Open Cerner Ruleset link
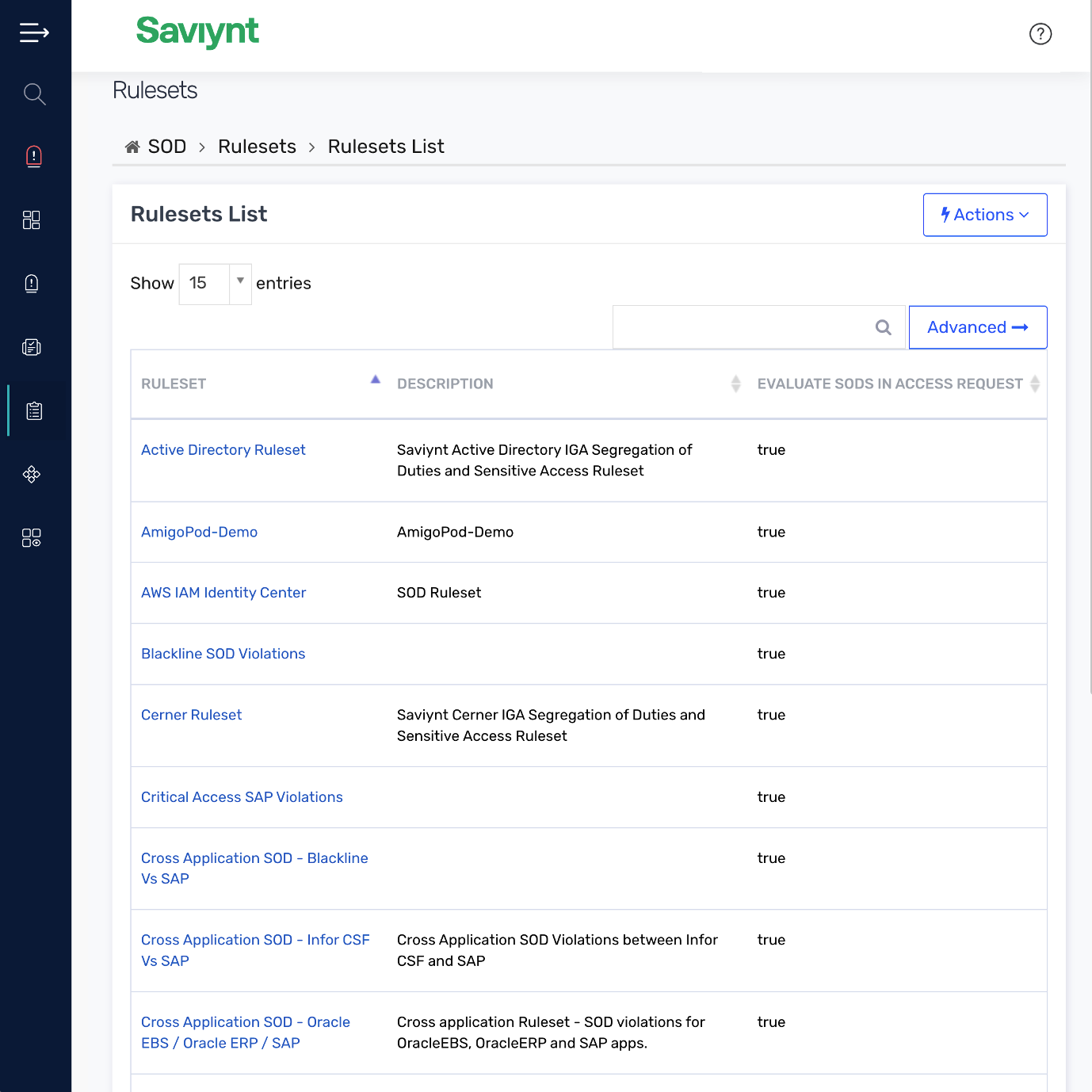Image resolution: width=1092 pixels, height=1092 pixels. (x=191, y=715)
